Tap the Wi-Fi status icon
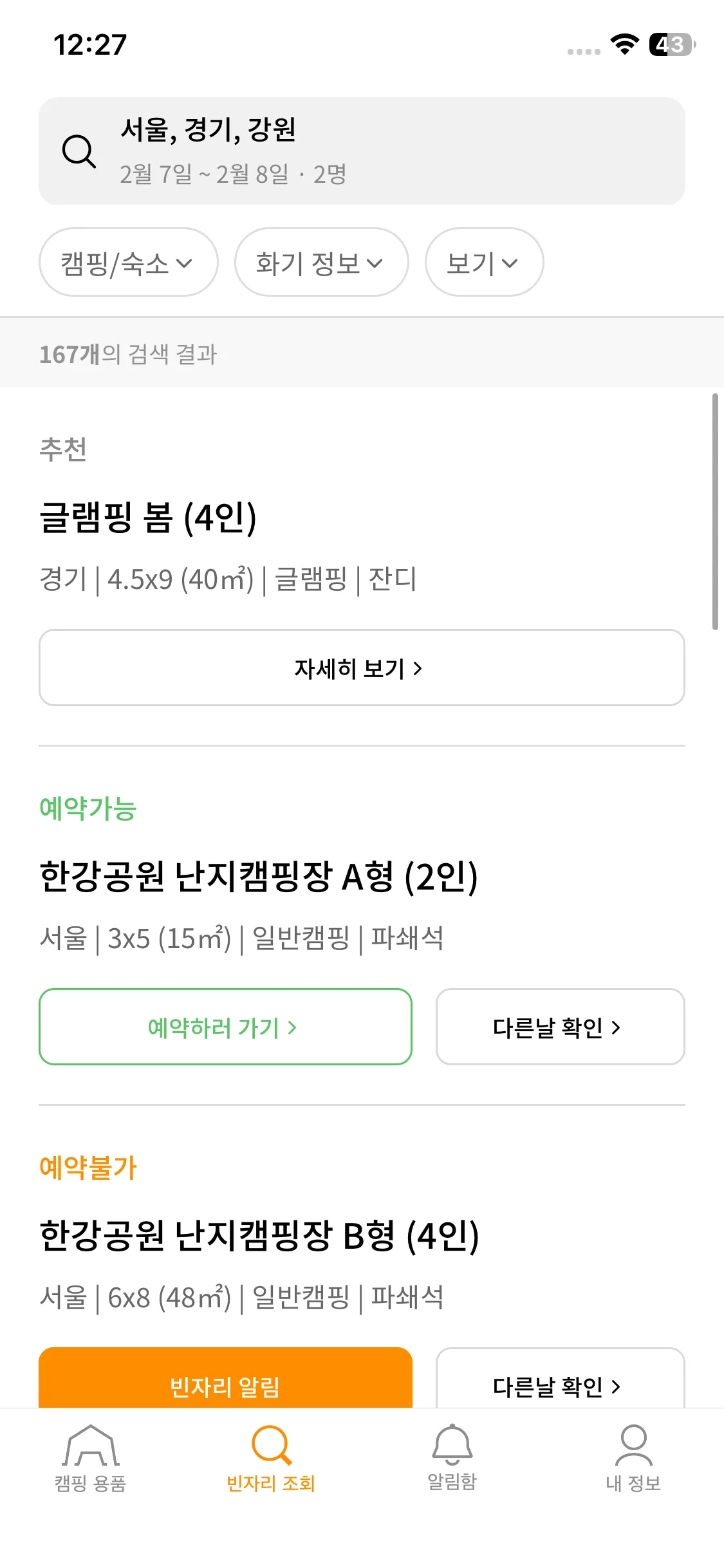The width and height of the screenshot is (724, 1568). tap(624, 44)
